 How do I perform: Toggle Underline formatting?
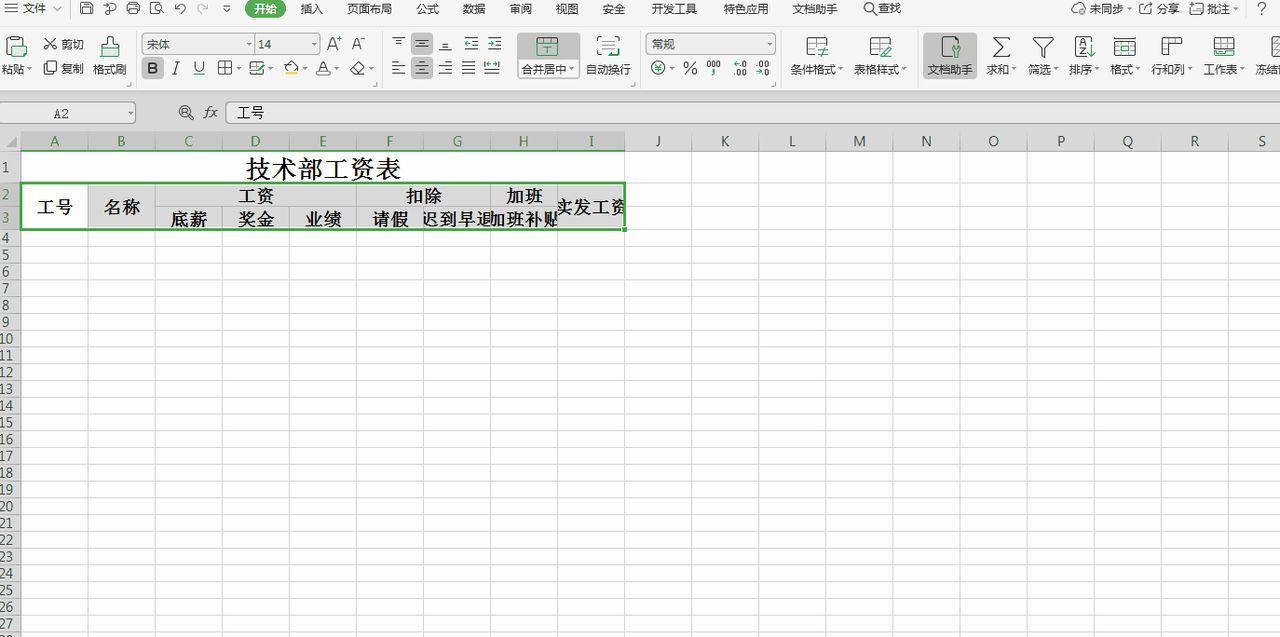[199, 68]
